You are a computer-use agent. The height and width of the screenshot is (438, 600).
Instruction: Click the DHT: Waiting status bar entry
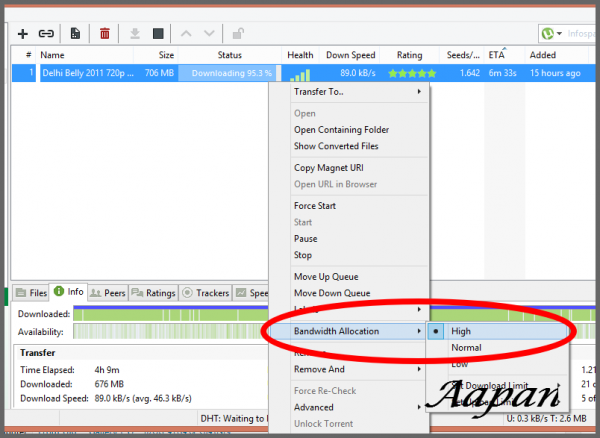(x=234, y=418)
